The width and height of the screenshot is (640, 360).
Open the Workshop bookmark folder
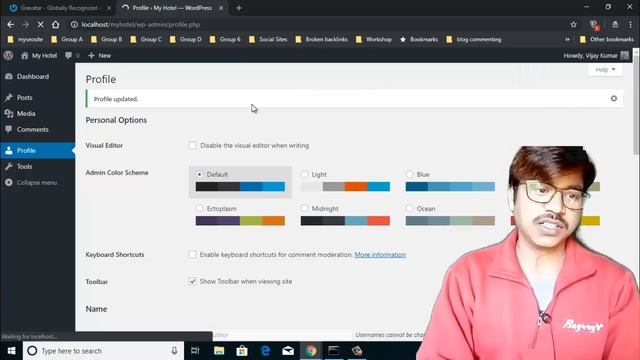click(374, 40)
